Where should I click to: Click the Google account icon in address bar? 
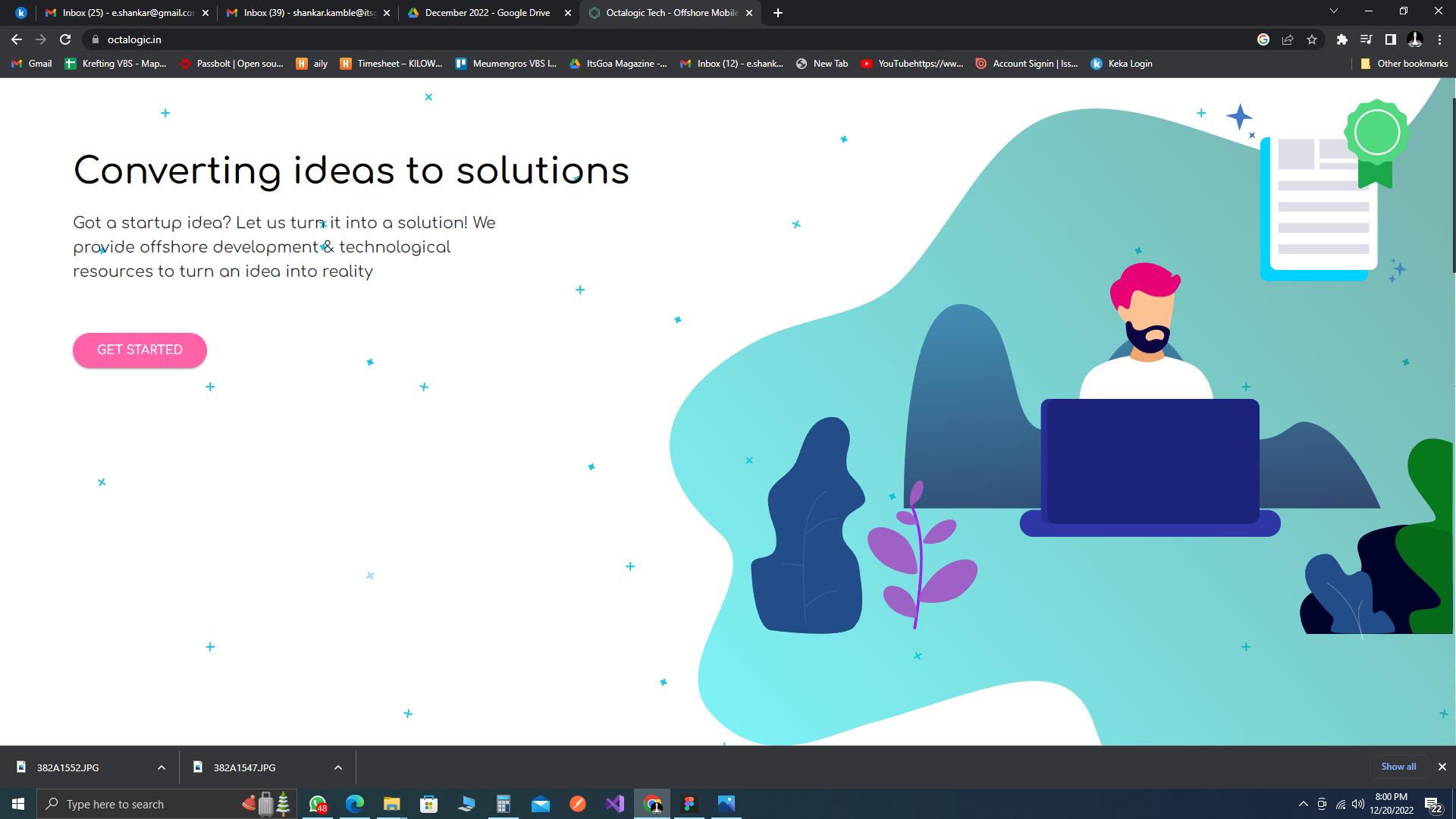[x=1263, y=39]
